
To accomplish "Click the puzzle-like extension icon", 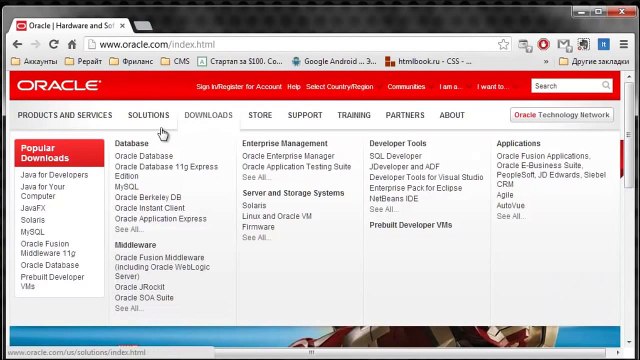I will pyautogui.click(x=584, y=44).
